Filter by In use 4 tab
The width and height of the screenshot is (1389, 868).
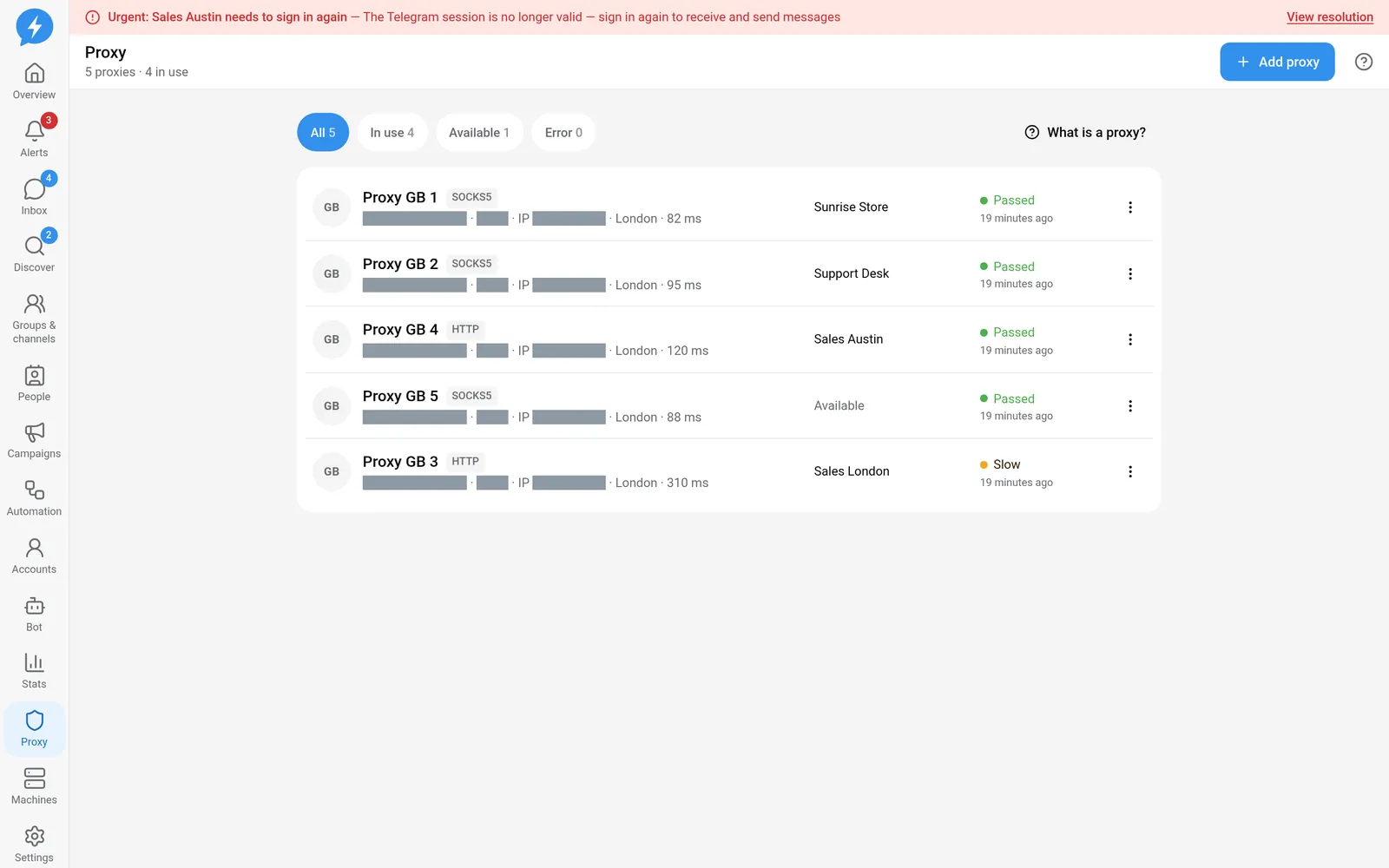click(x=392, y=133)
